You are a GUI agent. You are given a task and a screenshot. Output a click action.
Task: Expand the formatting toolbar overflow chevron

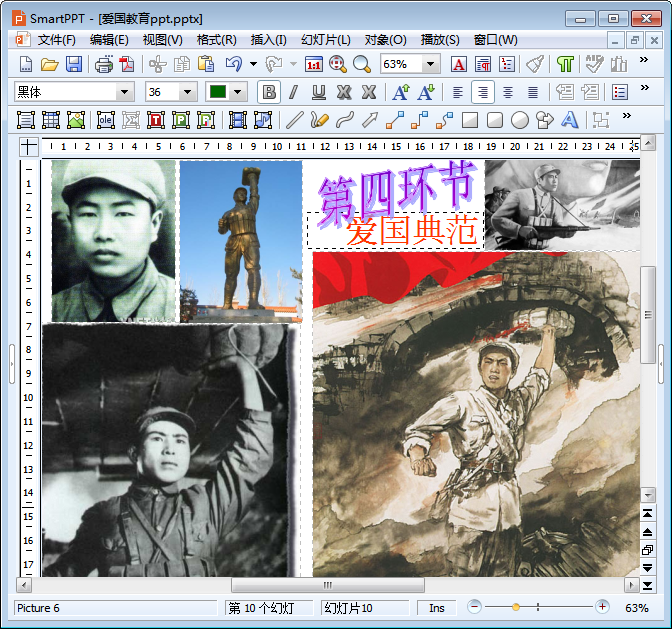645,87
